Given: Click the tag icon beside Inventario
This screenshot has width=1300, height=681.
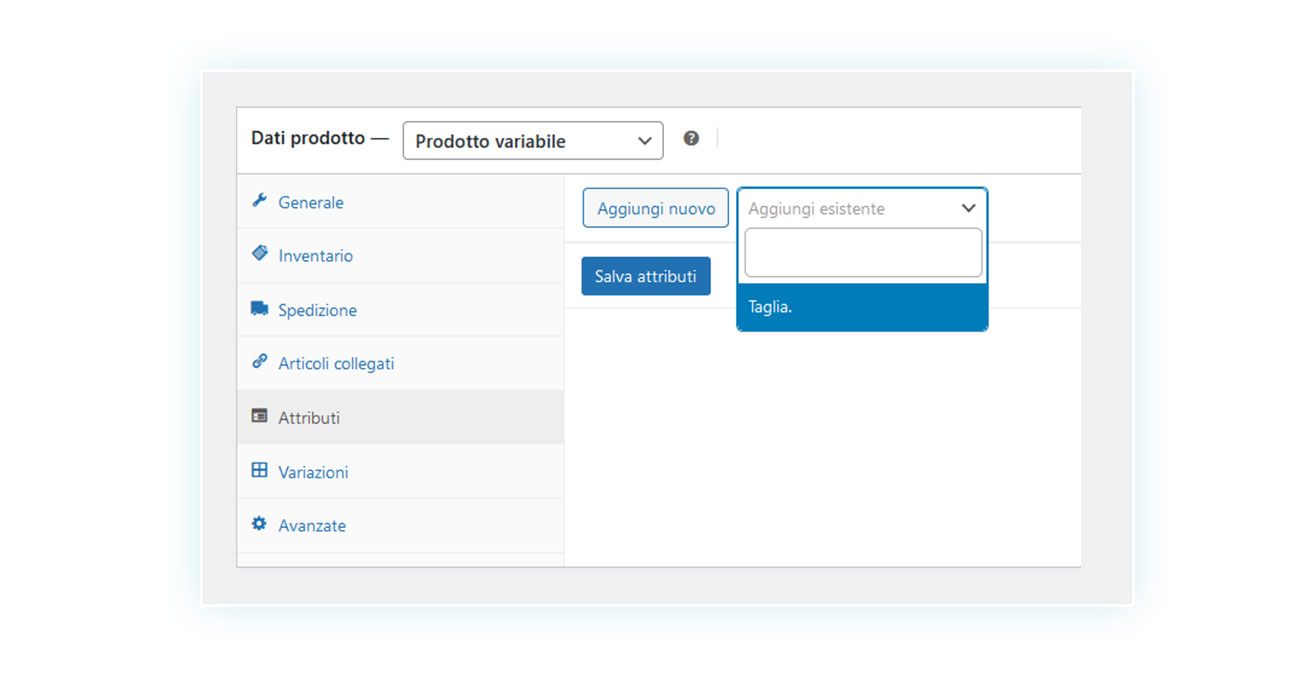Looking at the screenshot, I should [259, 254].
